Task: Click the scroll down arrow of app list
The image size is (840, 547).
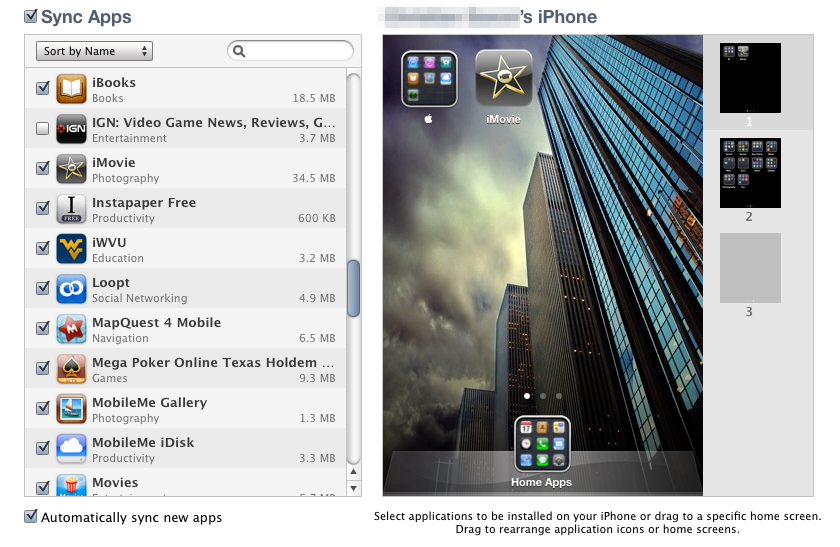Action: tap(354, 488)
